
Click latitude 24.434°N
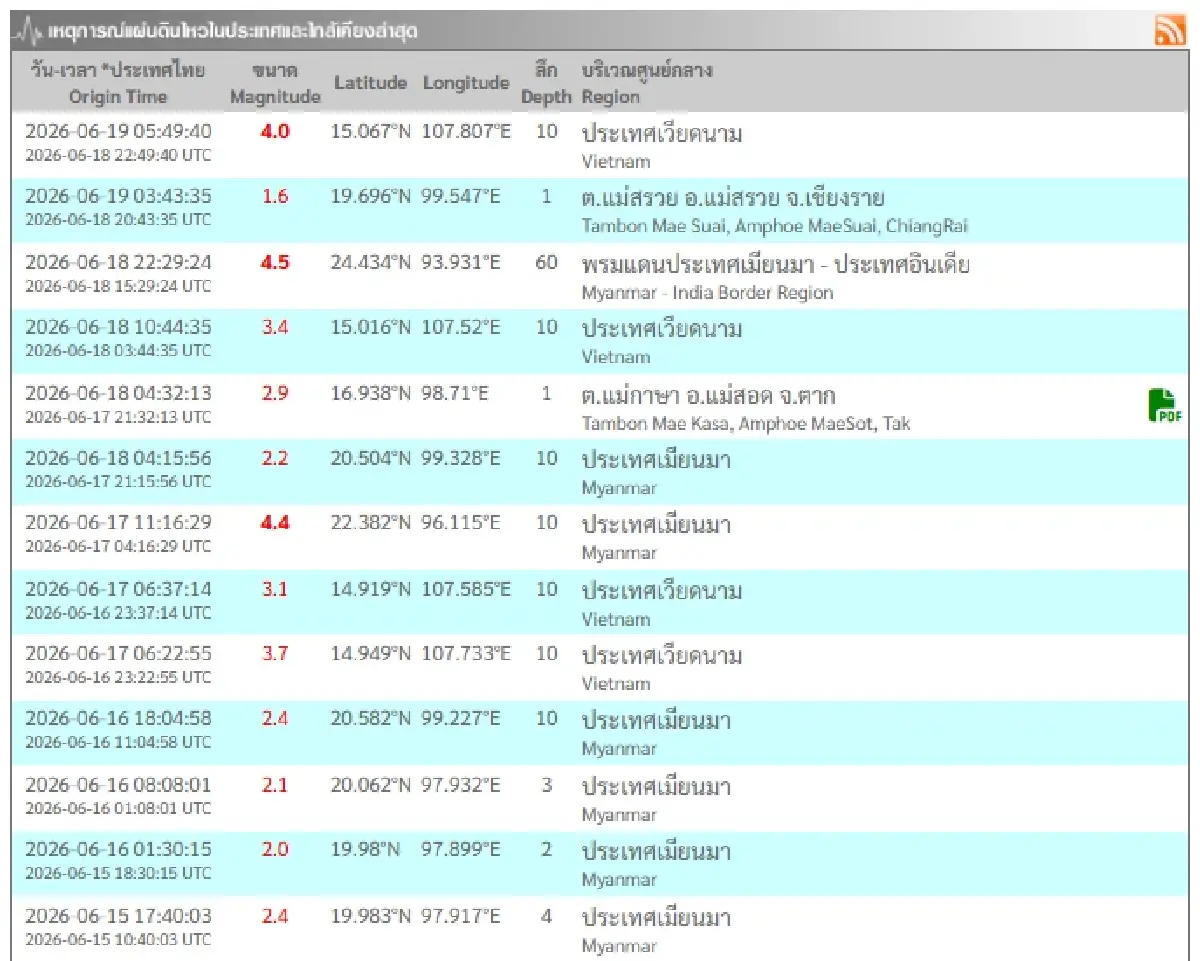[x=371, y=263]
